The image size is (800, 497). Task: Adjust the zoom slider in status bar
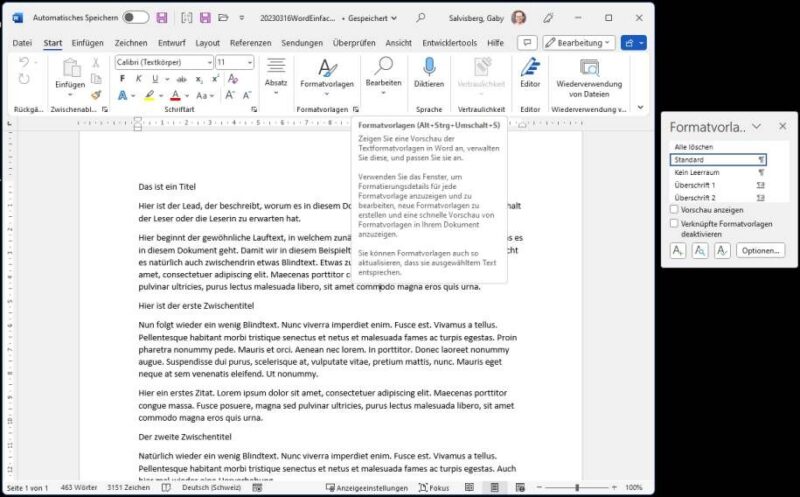pyautogui.click(x=577, y=487)
